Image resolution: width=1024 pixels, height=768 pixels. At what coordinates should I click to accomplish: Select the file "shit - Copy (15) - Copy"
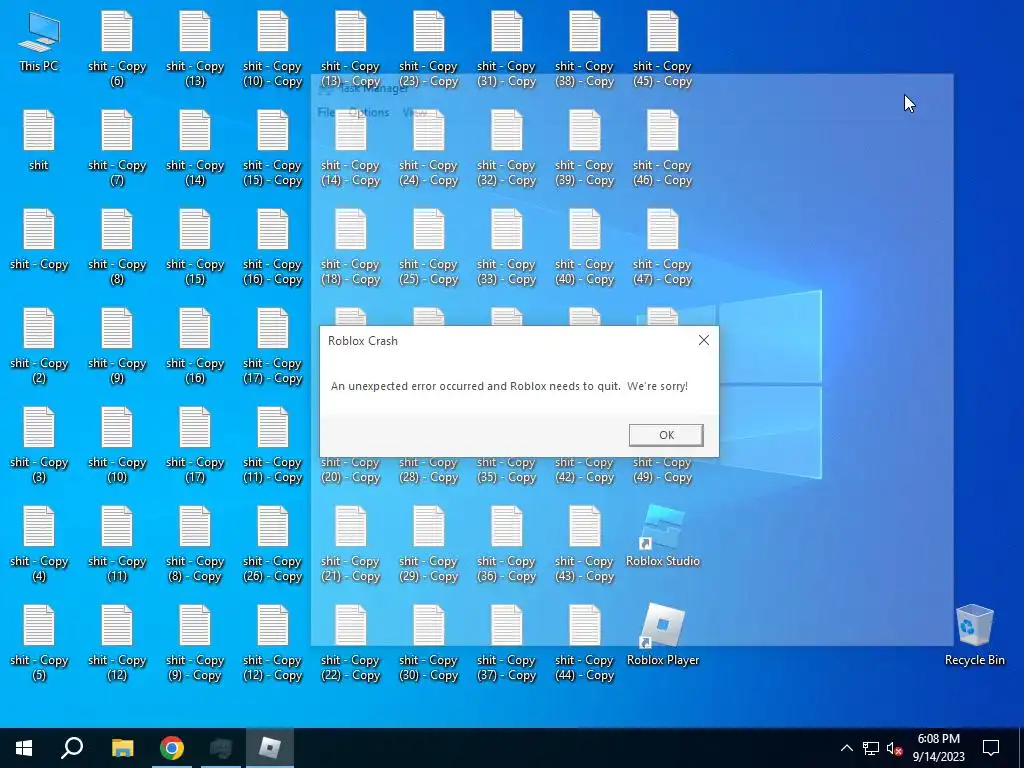pos(272,148)
